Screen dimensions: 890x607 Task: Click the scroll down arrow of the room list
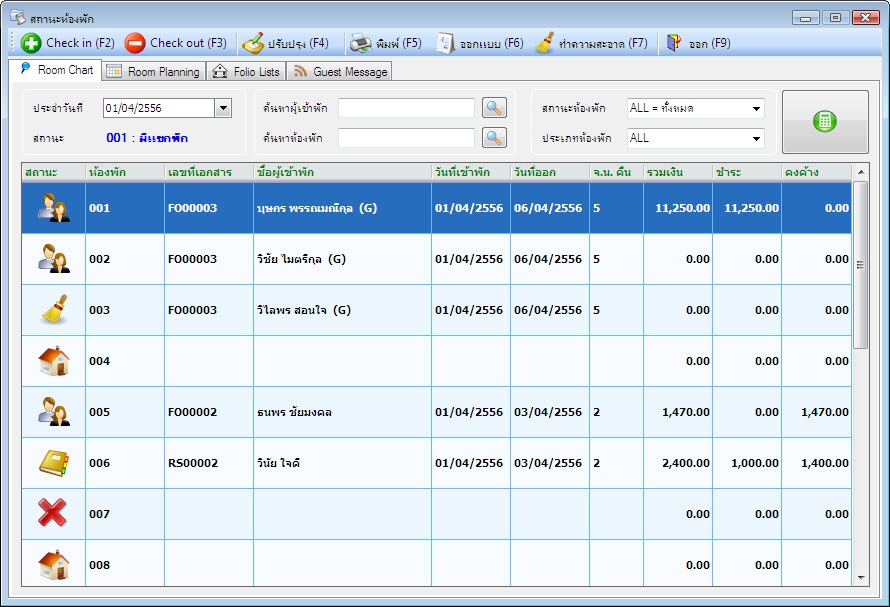[861, 577]
